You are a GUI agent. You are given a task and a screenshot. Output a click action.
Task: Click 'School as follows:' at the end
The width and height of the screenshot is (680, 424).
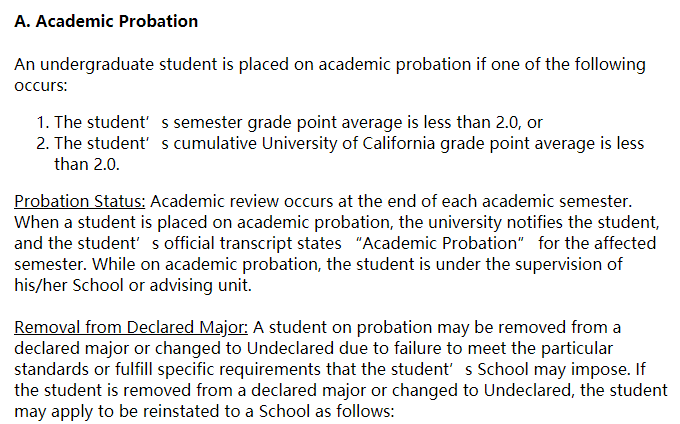tap(327, 411)
